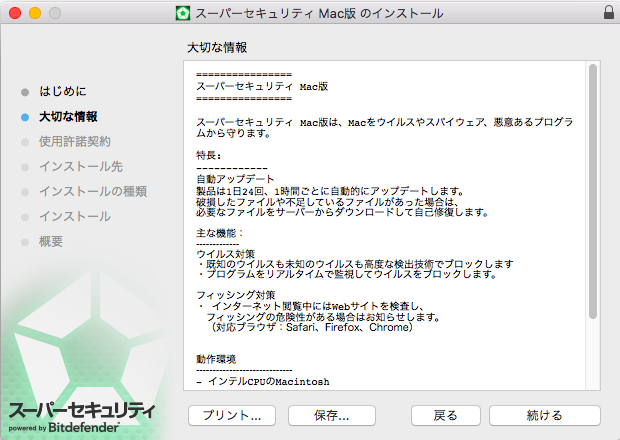Click the lock icon in title bar
The width and height of the screenshot is (620, 440).
click(x=609, y=12)
